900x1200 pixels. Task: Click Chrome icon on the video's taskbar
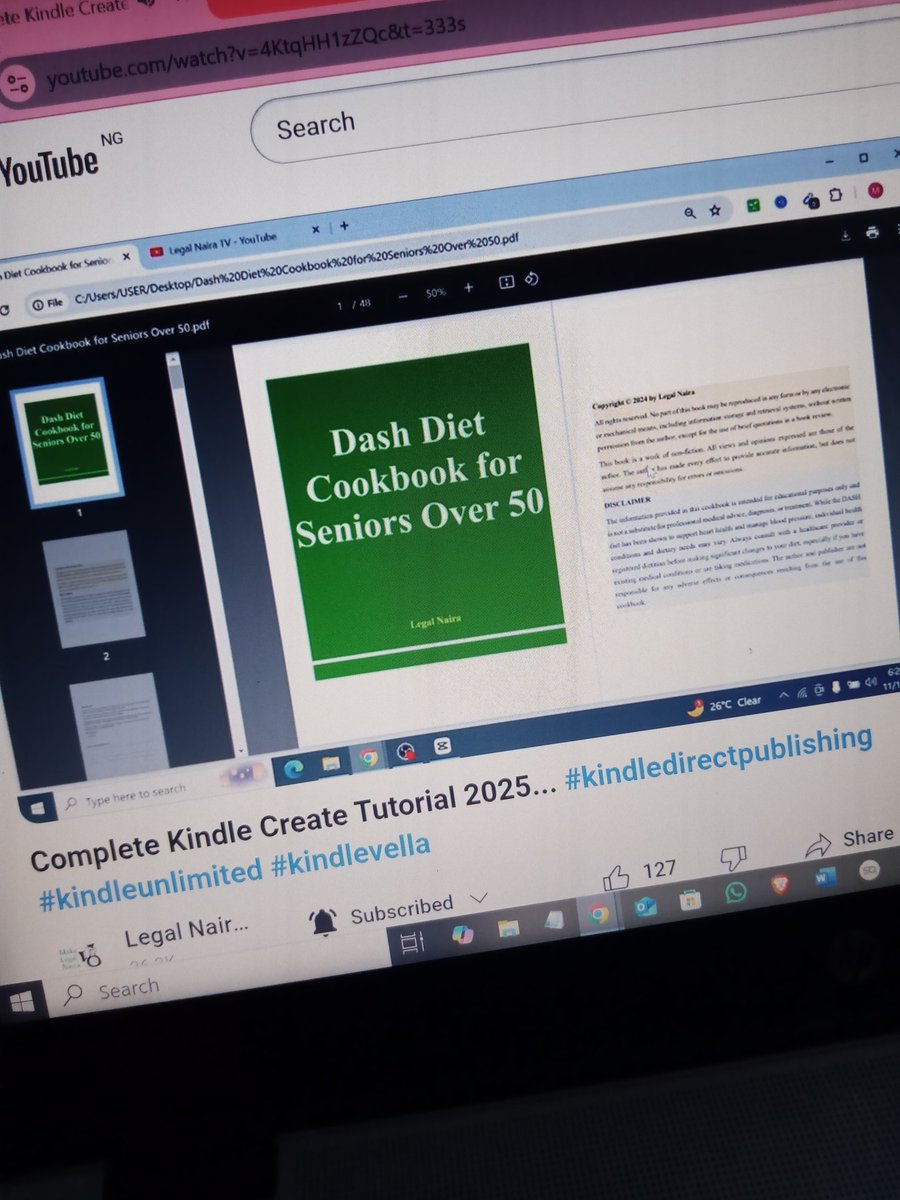click(x=368, y=757)
